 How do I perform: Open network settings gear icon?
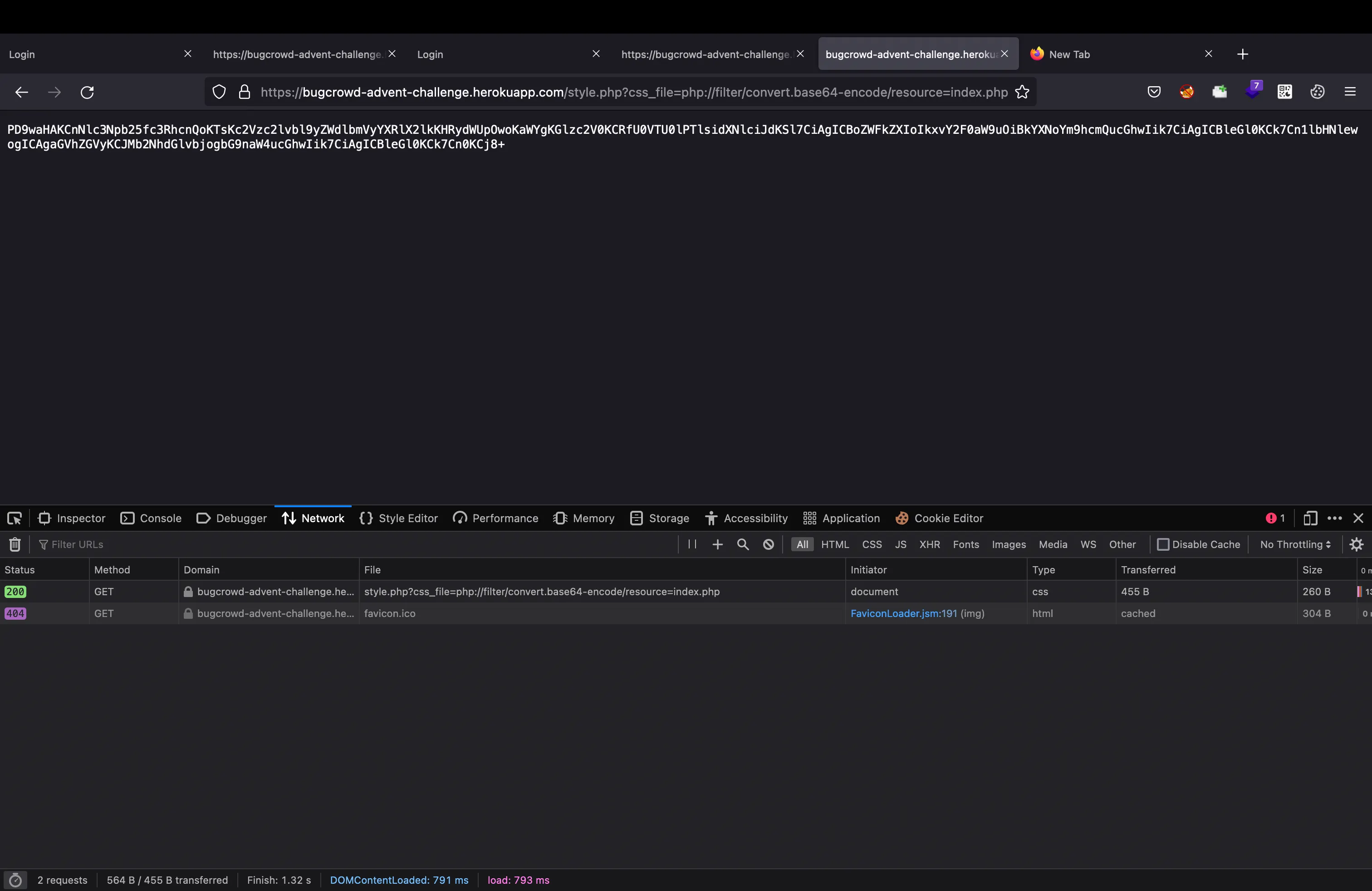(x=1357, y=545)
